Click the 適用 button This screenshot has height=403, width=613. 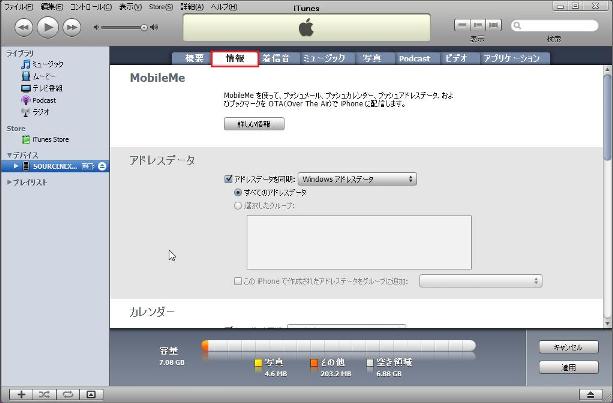(568, 367)
